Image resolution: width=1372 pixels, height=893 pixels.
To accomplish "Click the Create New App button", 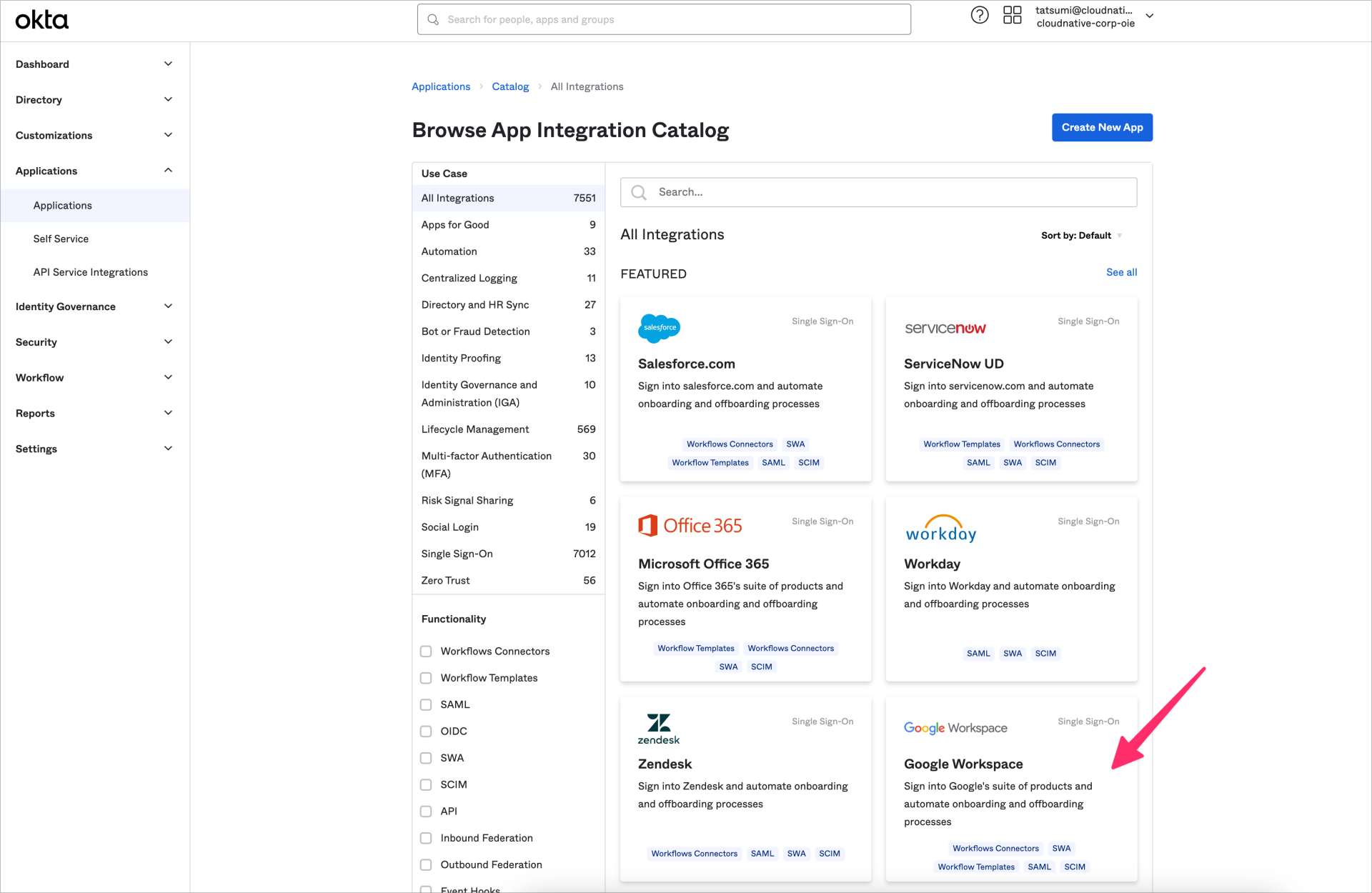I will pyautogui.click(x=1102, y=127).
